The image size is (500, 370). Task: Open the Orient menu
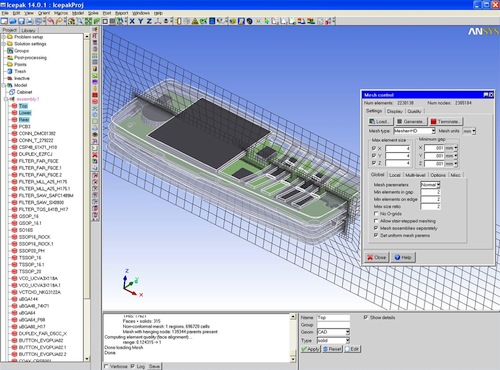[x=44, y=13]
